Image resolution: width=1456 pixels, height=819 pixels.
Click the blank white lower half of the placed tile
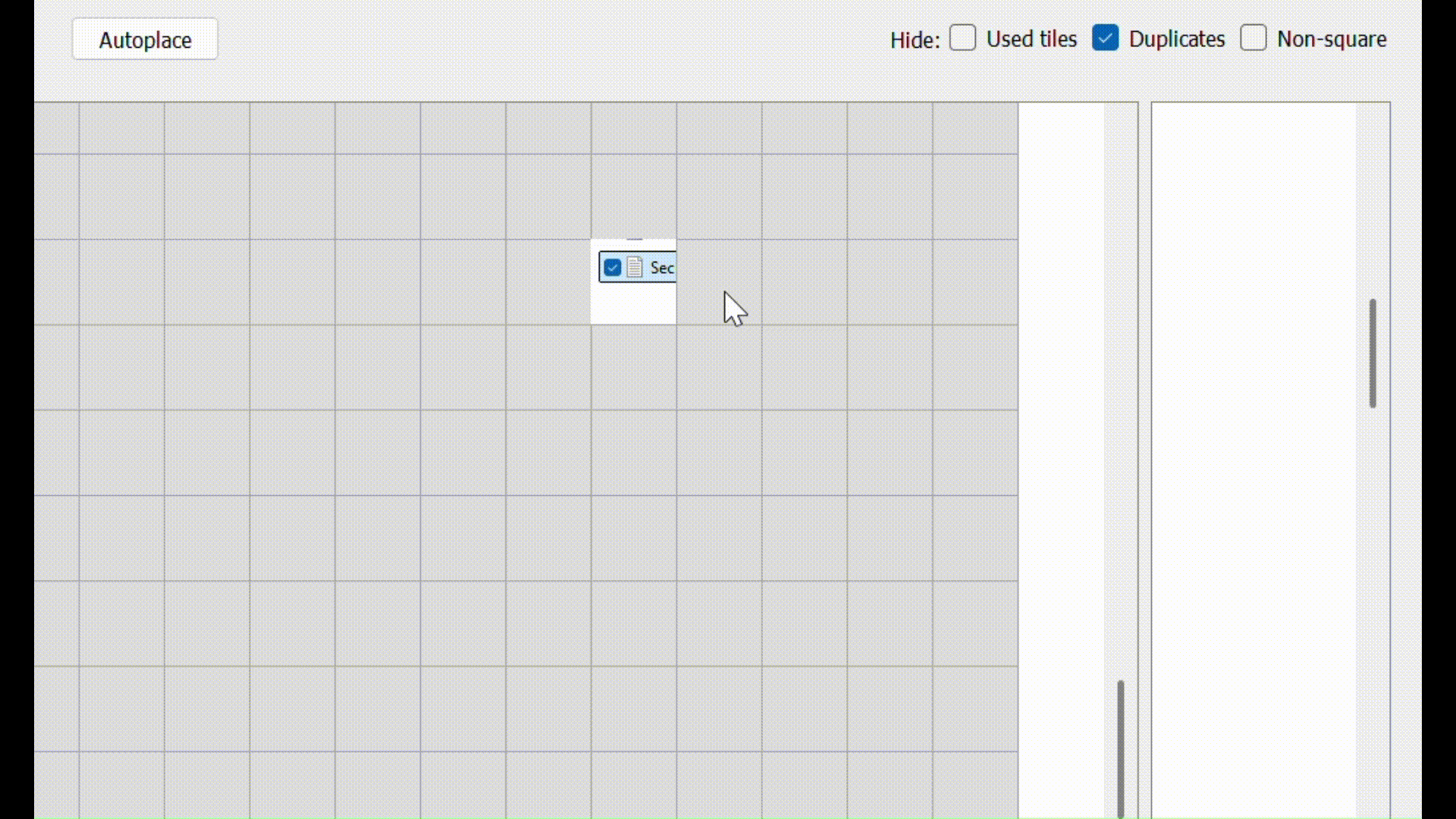(633, 305)
